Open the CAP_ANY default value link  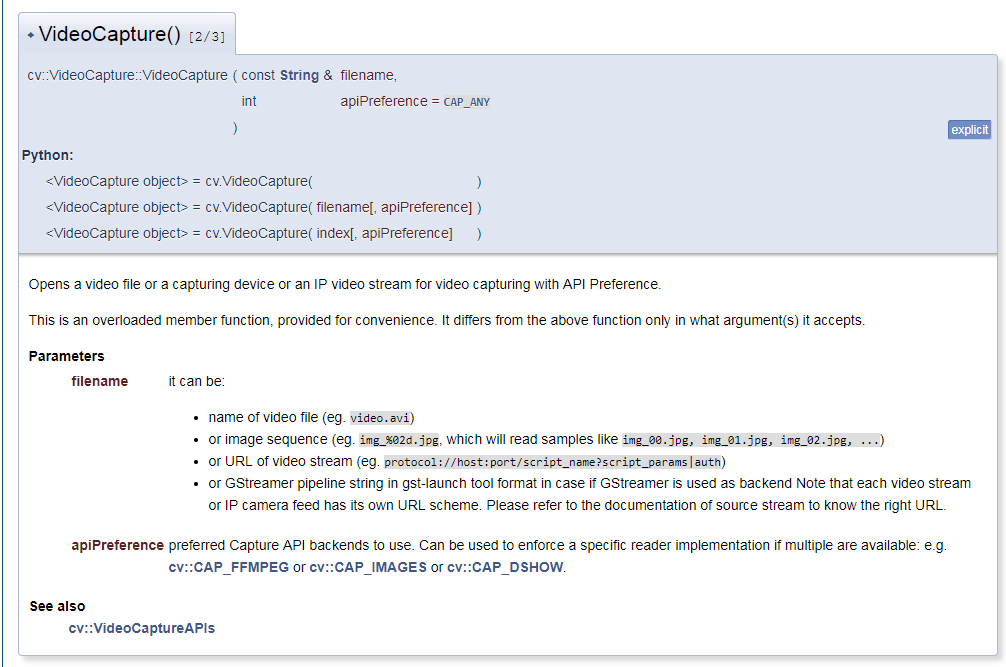click(466, 102)
